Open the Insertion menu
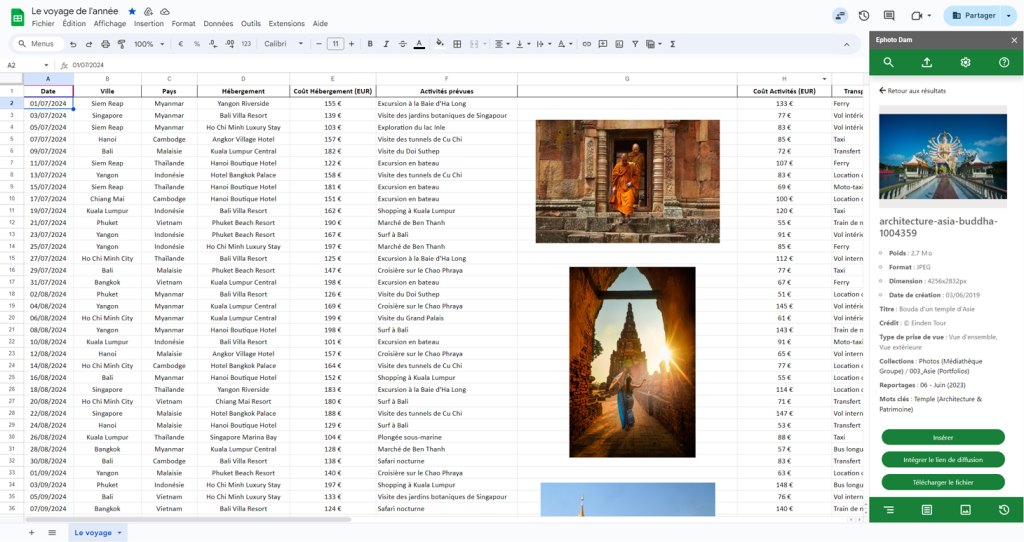The height and width of the screenshot is (542, 1024). click(x=149, y=24)
